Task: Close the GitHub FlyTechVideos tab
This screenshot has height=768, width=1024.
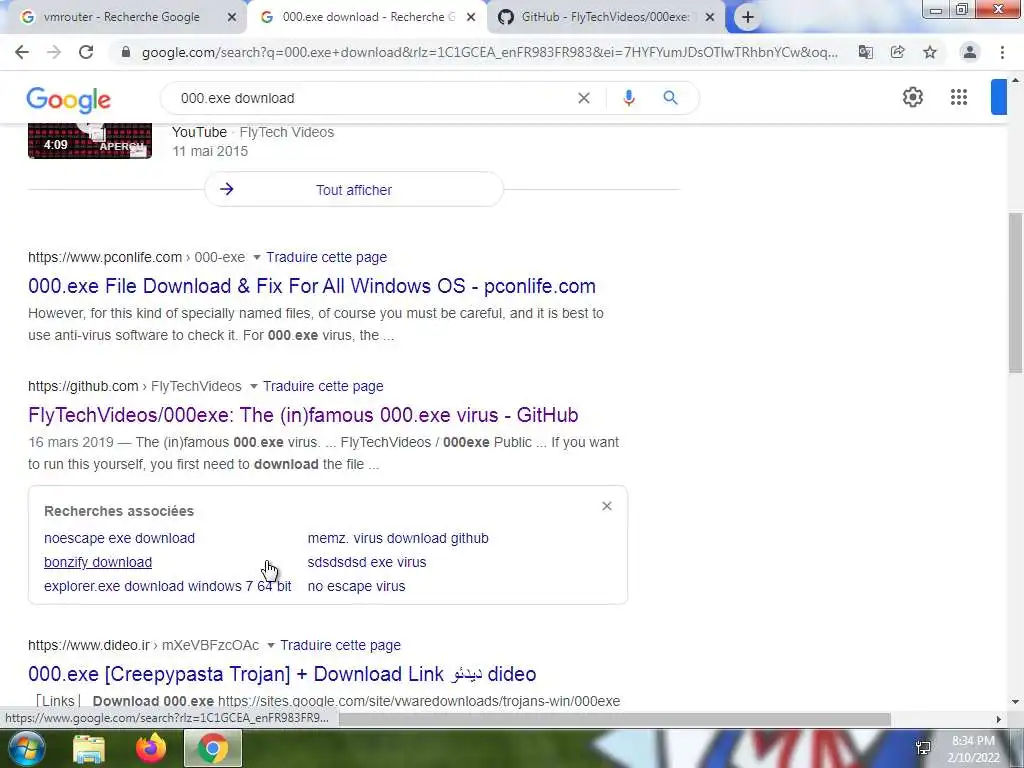Action: click(x=710, y=18)
